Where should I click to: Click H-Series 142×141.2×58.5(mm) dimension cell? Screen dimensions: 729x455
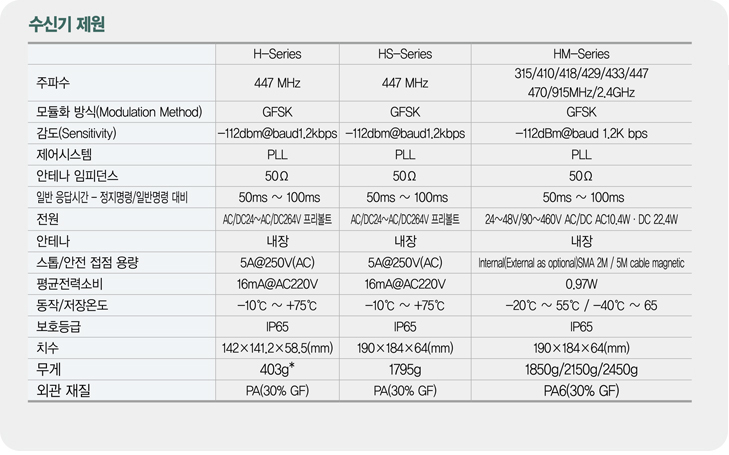point(277,348)
